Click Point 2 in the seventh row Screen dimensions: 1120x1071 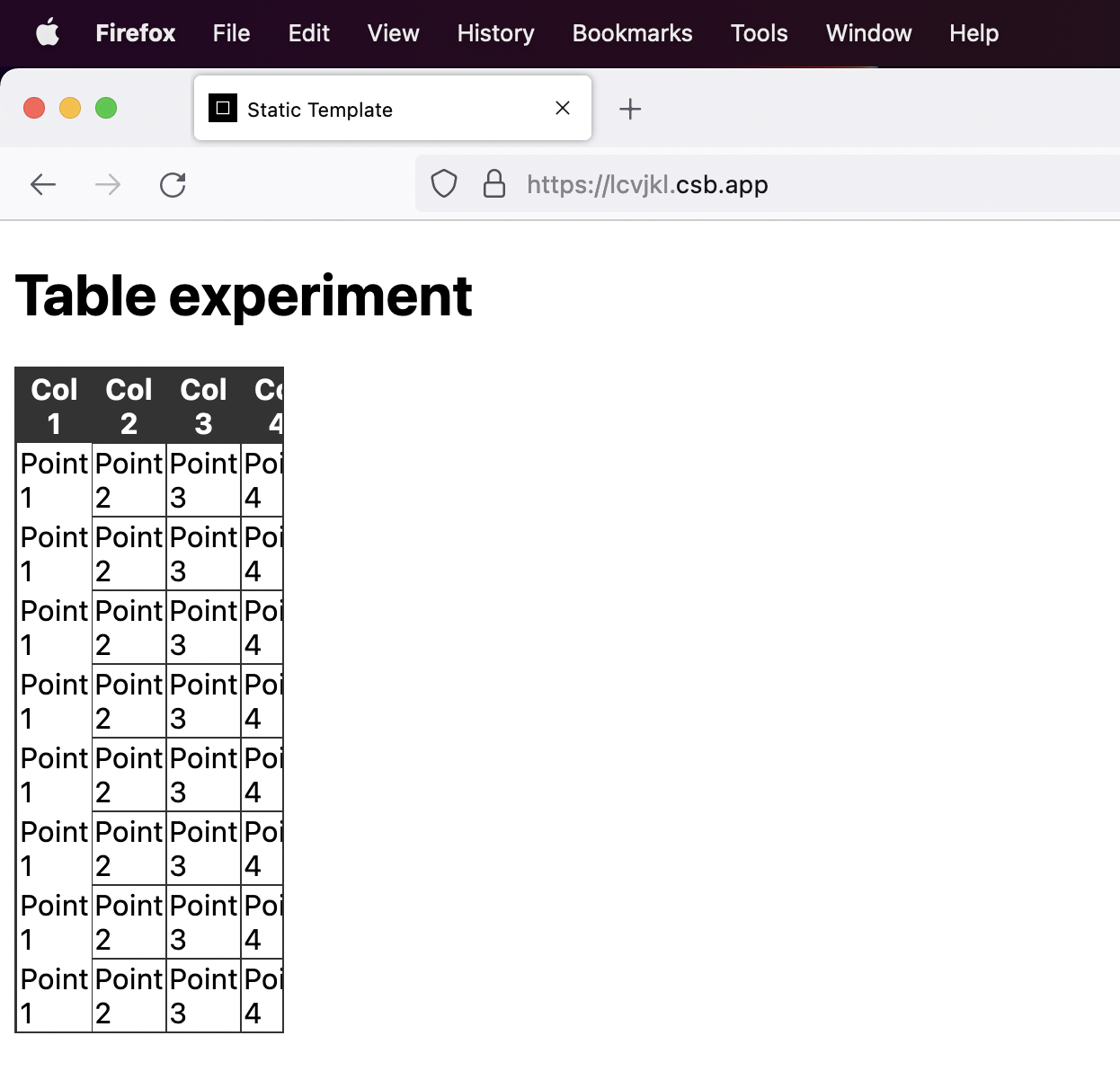(129, 922)
